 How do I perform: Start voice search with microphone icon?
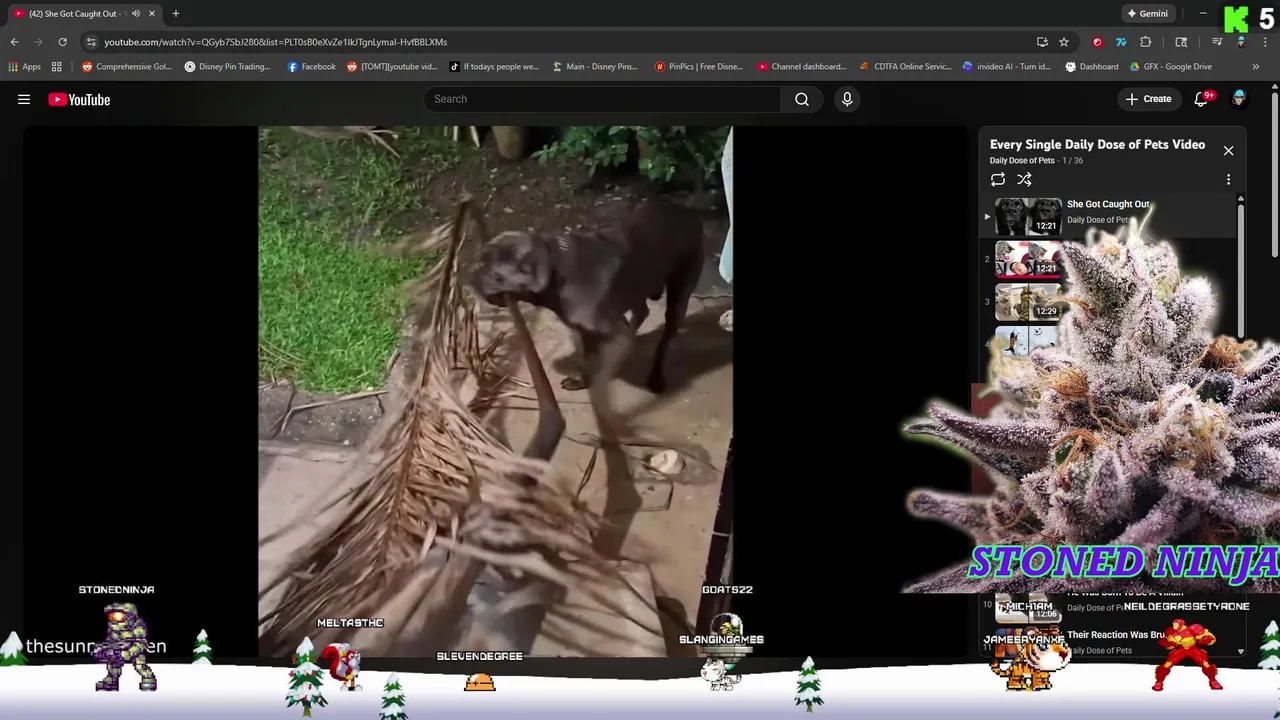(847, 99)
